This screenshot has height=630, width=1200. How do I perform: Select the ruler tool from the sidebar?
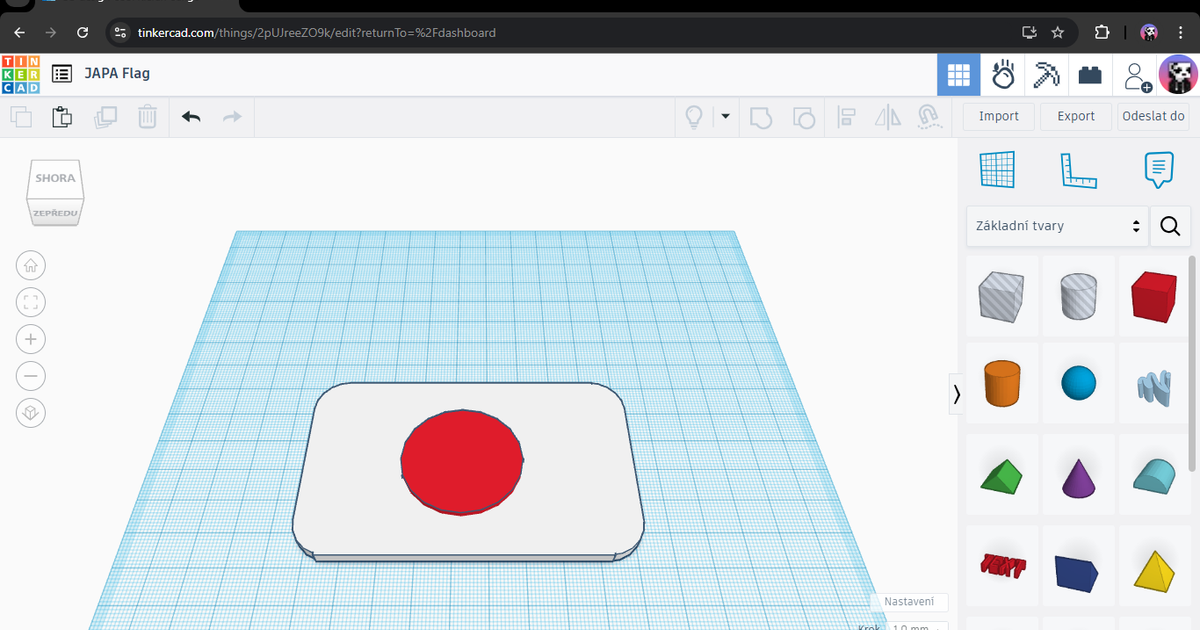(1078, 169)
